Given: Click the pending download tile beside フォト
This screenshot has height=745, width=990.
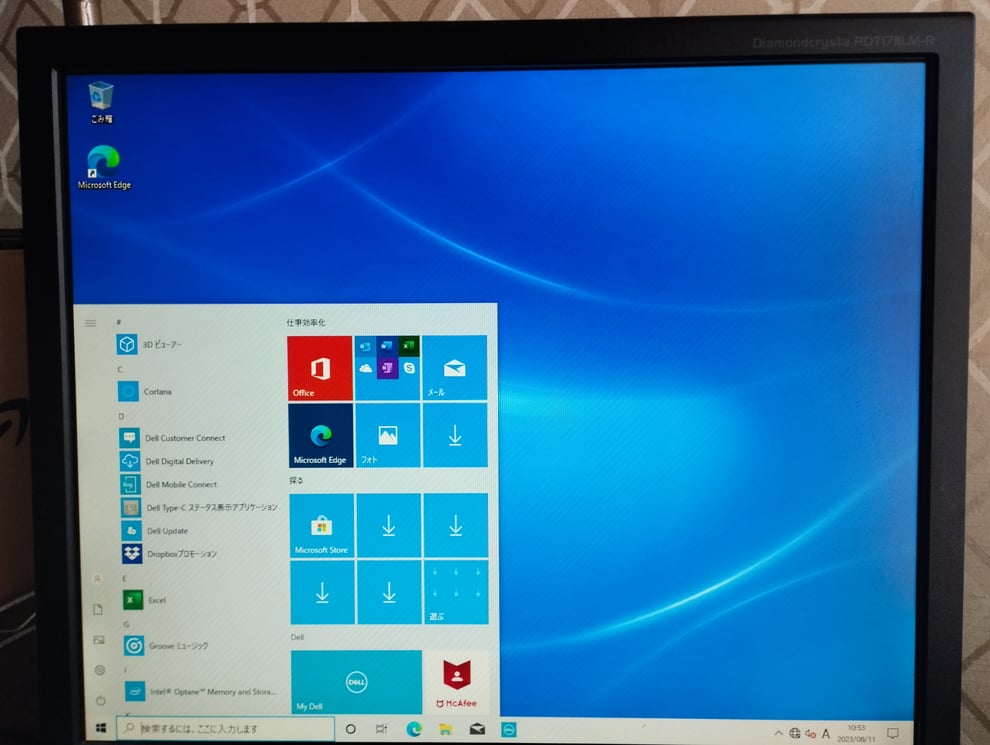Looking at the screenshot, I should (455, 436).
